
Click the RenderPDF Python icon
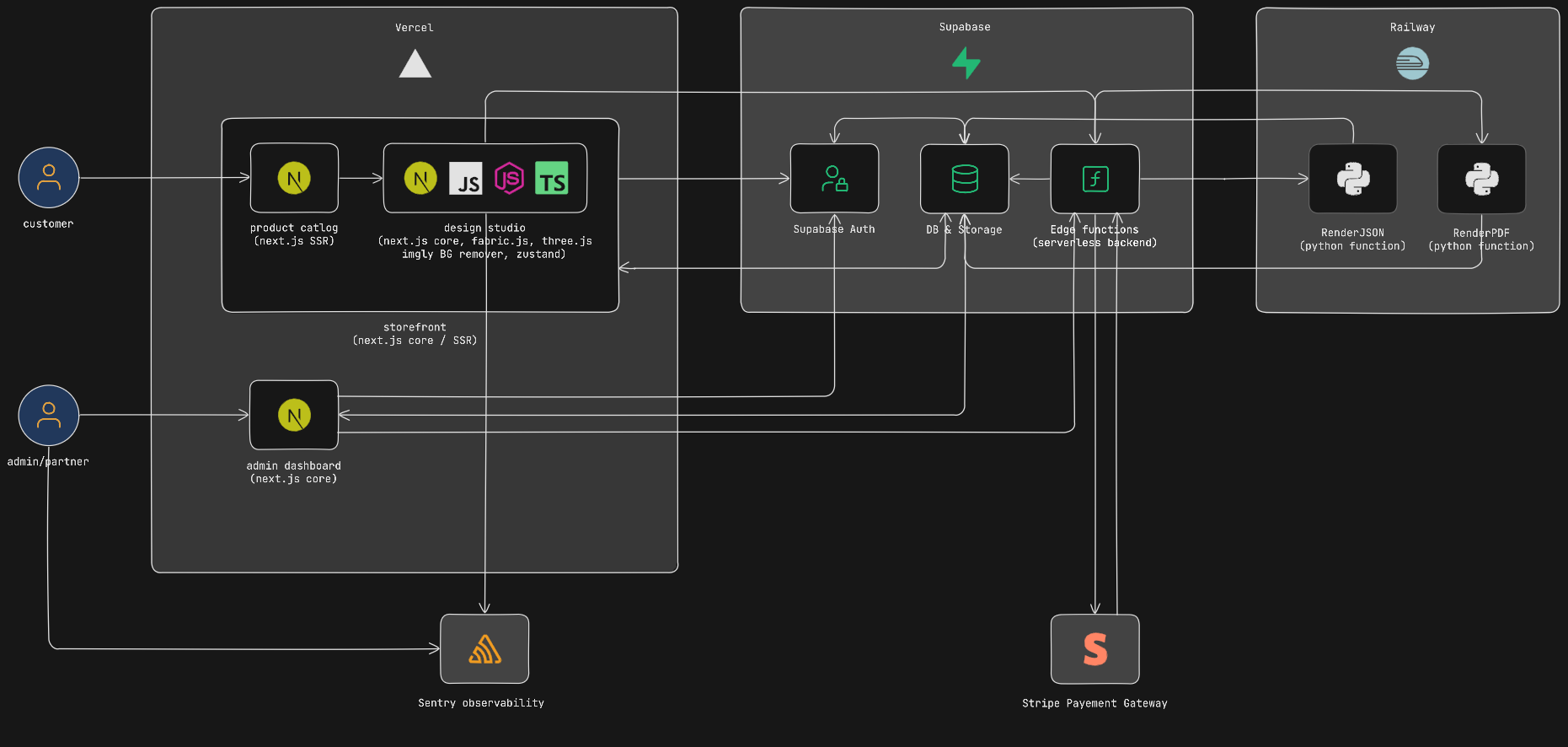point(1482,179)
